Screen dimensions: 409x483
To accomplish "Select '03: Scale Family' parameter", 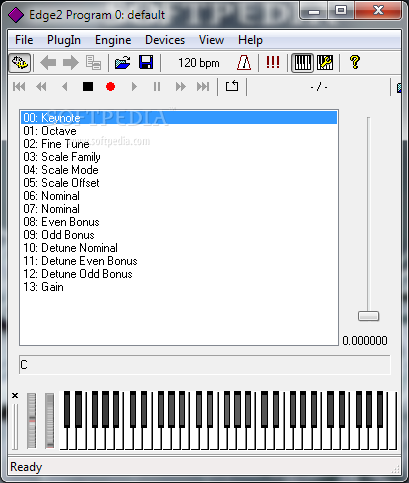I will coord(179,157).
